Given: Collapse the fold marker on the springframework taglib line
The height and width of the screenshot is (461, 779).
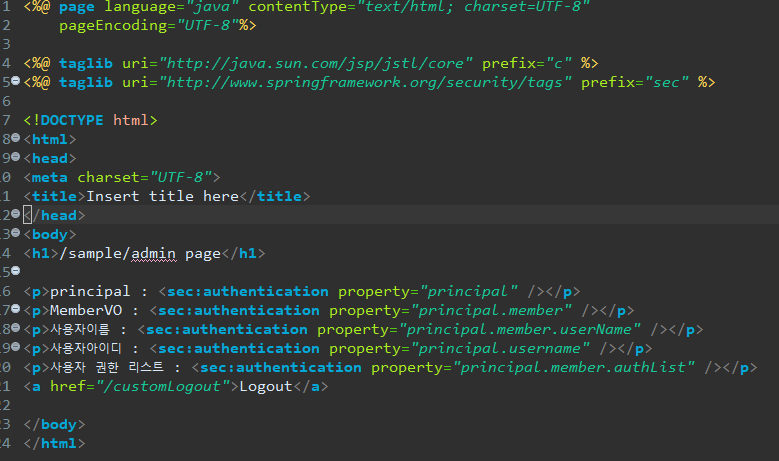Looking at the screenshot, I should coord(15,80).
